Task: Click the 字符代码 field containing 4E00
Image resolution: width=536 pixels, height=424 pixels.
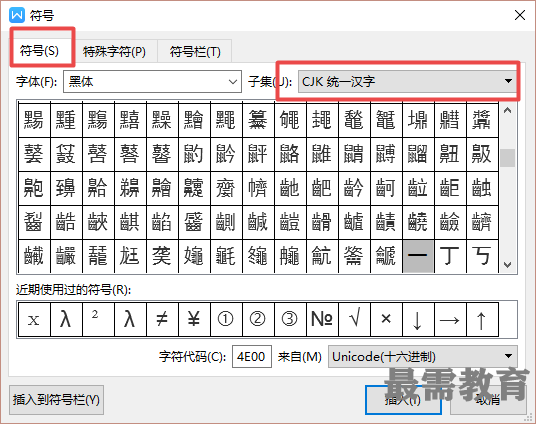Action: (252, 357)
